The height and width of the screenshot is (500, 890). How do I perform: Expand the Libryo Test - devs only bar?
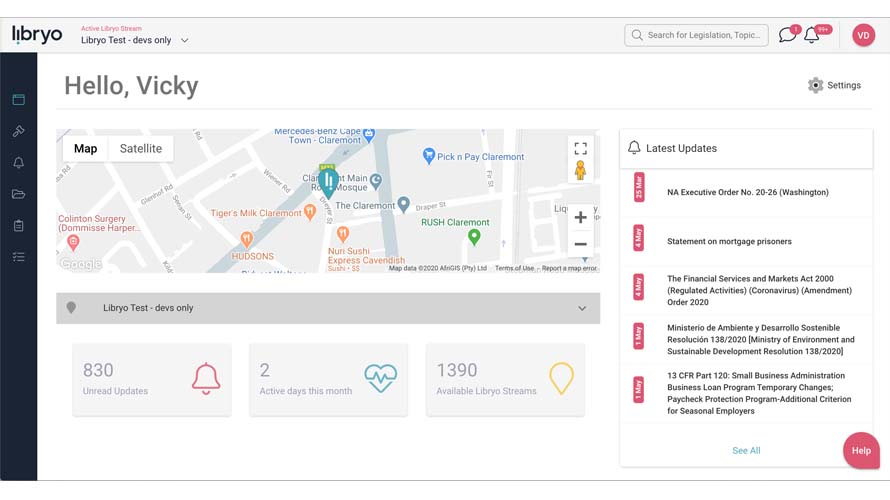[328, 308]
